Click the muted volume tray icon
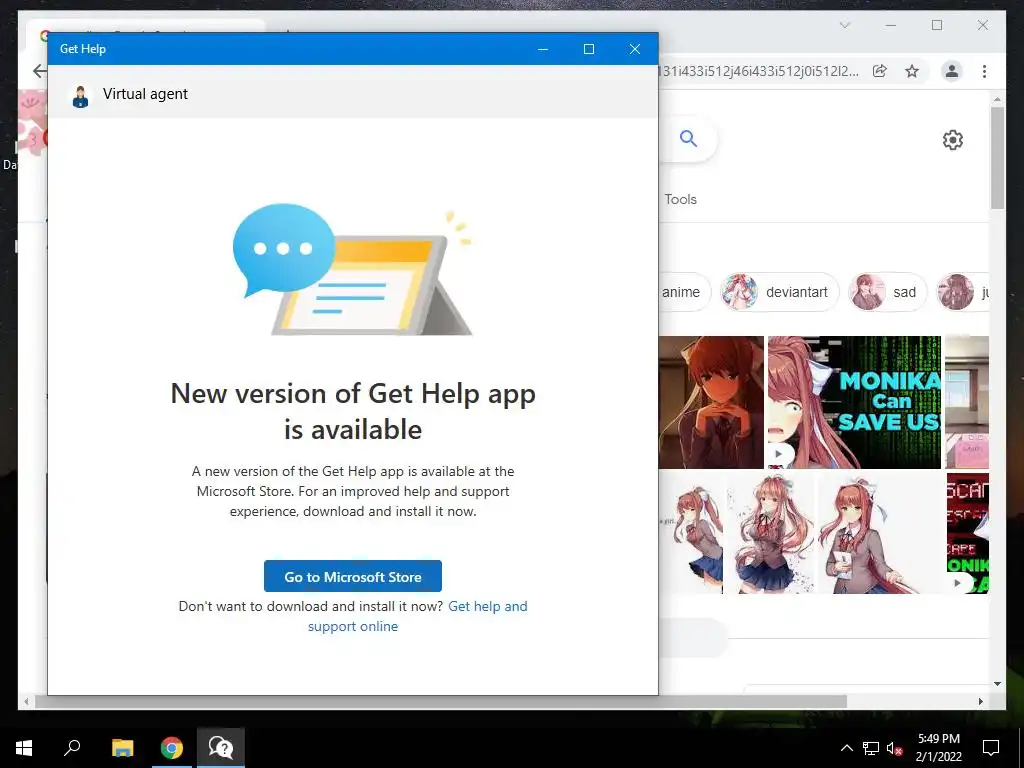Viewport: 1024px width, 768px height. pos(894,748)
